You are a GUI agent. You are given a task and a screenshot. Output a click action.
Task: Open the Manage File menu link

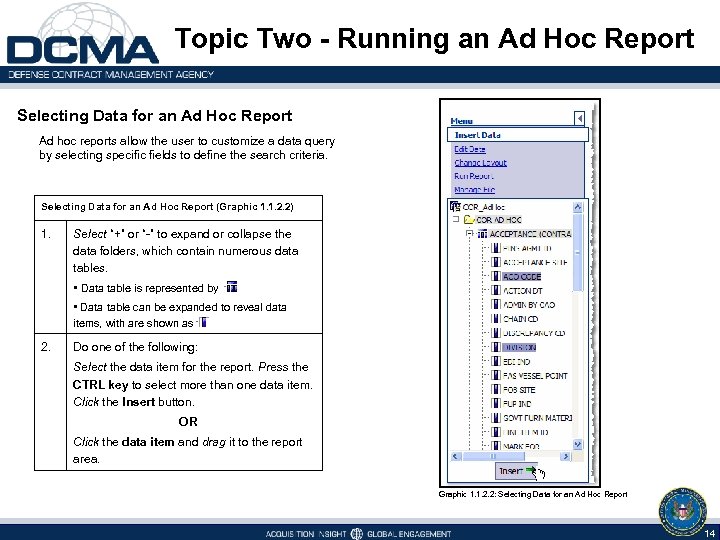(x=474, y=190)
